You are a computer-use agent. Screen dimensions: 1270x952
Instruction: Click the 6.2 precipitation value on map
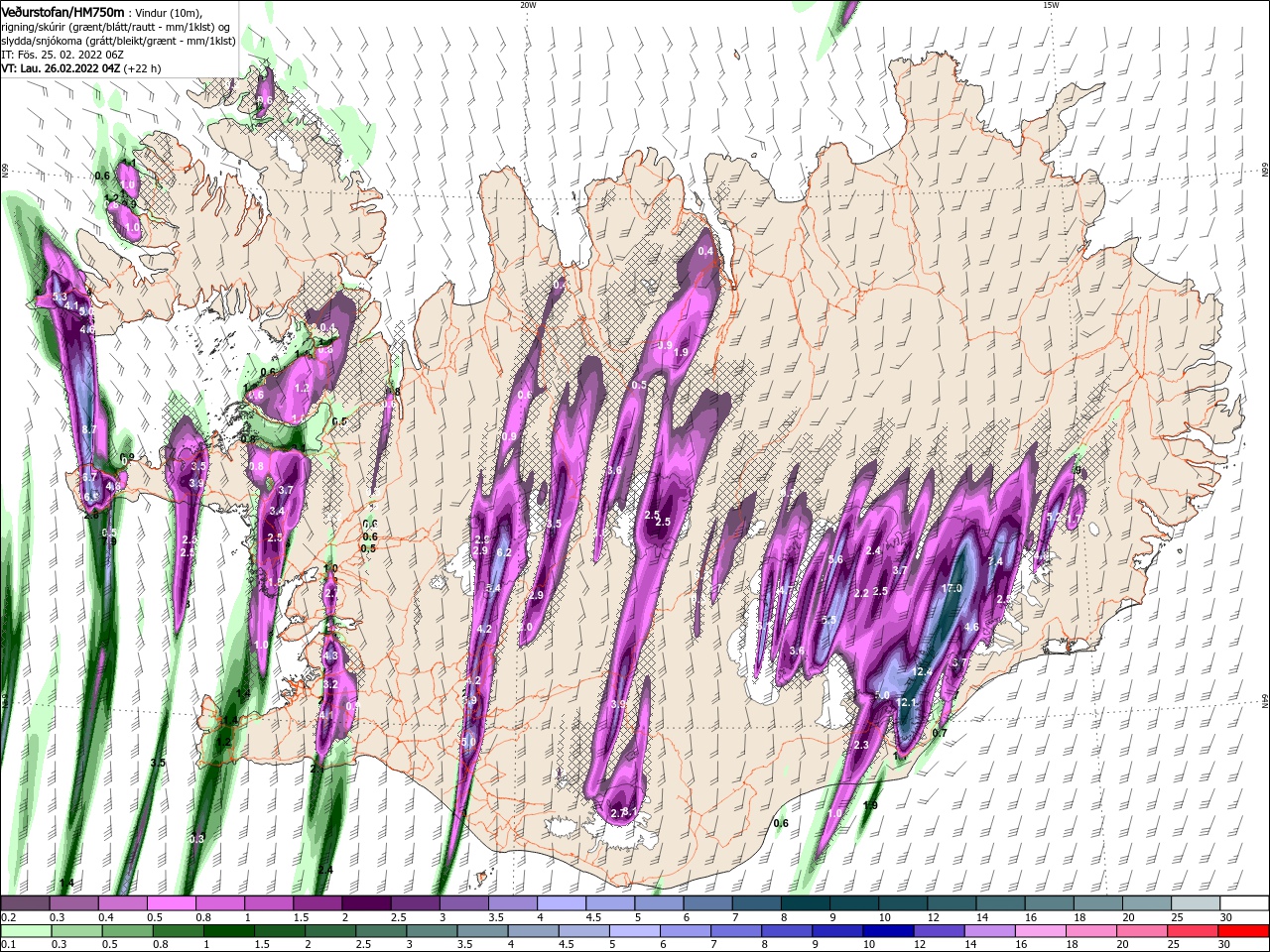[x=503, y=552]
